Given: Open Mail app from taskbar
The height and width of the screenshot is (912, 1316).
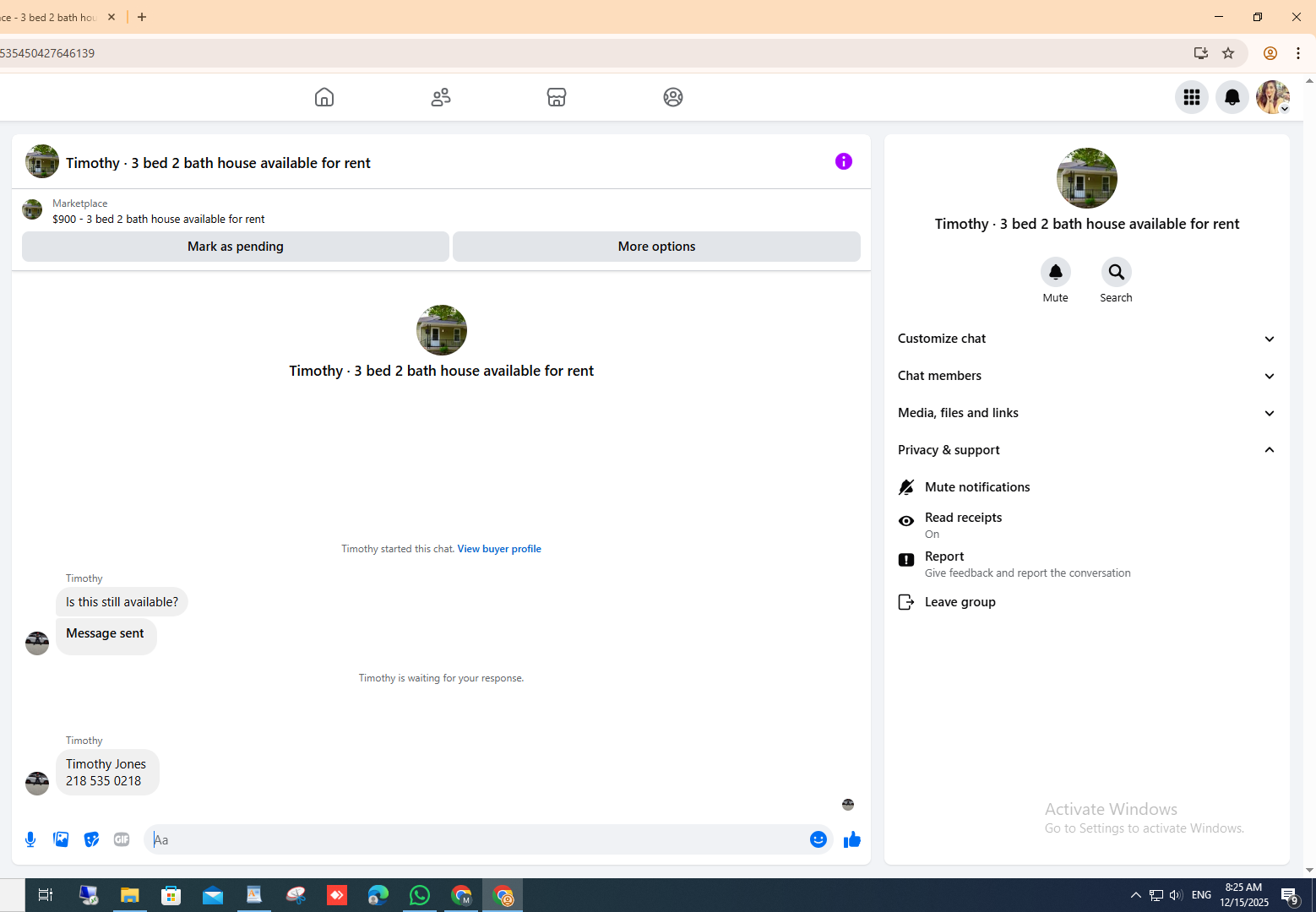Looking at the screenshot, I should (x=213, y=895).
